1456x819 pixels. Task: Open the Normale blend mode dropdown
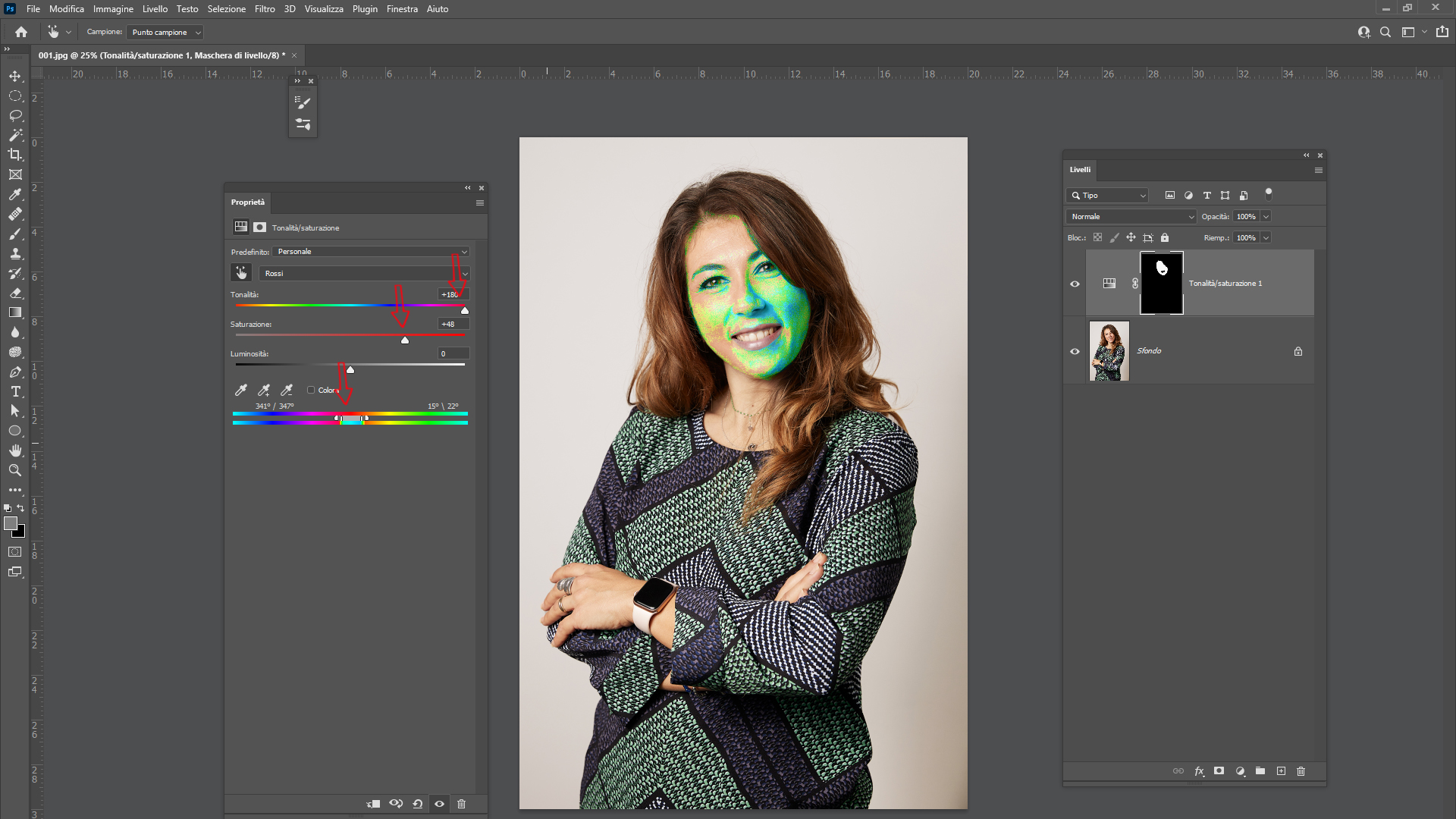(1131, 217)
